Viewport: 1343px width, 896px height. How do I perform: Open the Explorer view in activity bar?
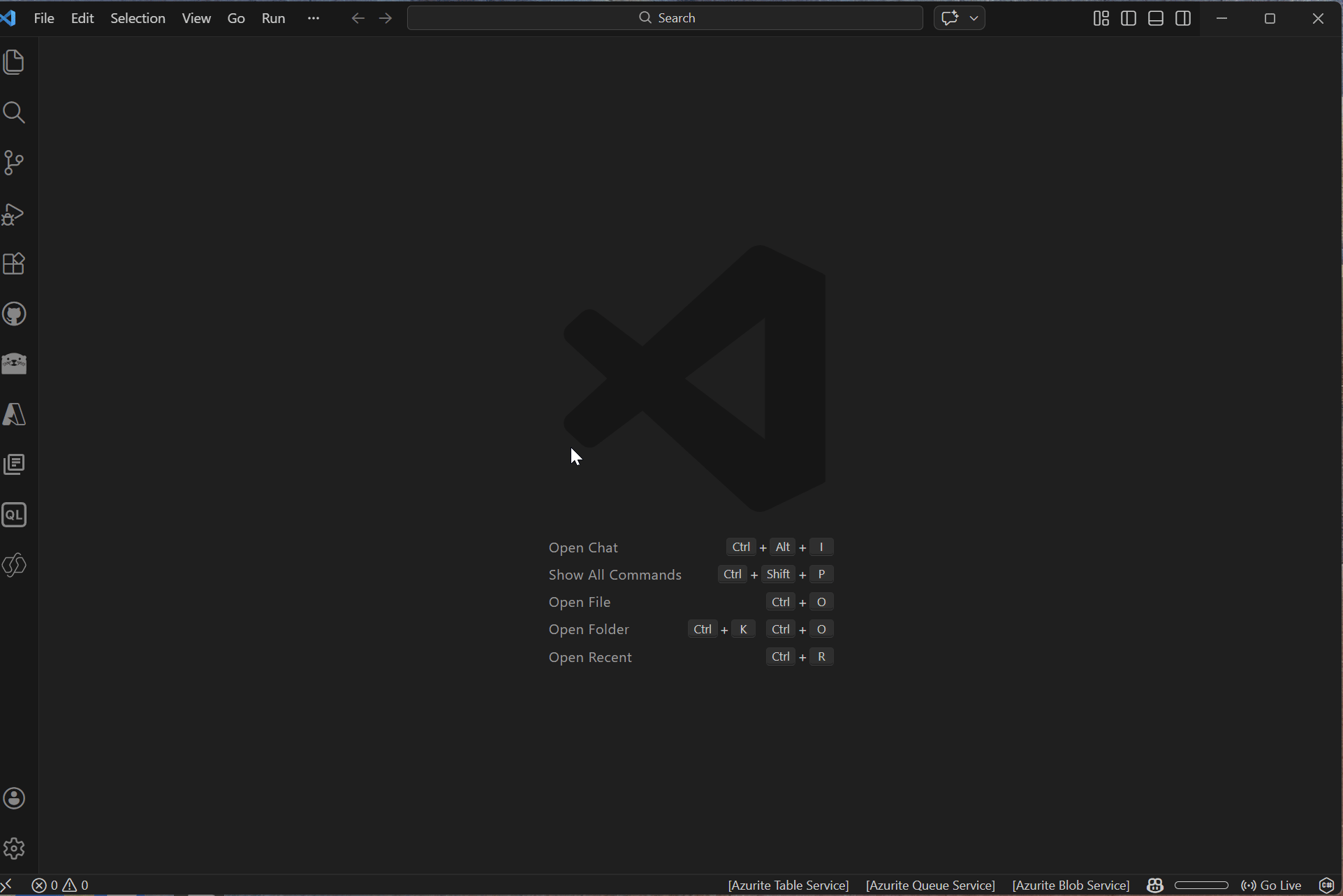(x=14, y=62)
